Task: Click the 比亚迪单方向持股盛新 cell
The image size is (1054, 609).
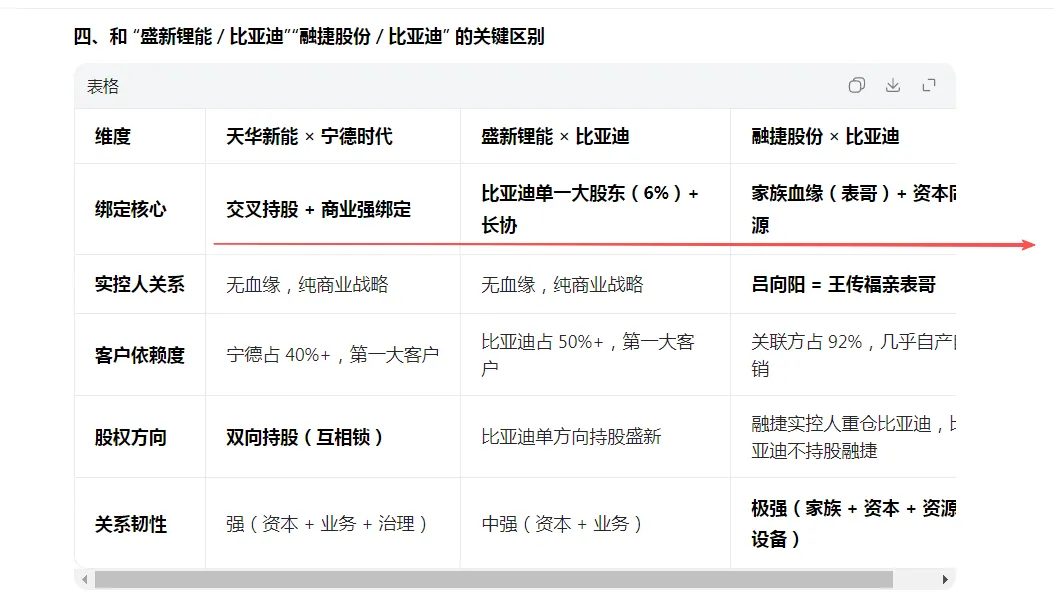Action: (x=571, y=438)
